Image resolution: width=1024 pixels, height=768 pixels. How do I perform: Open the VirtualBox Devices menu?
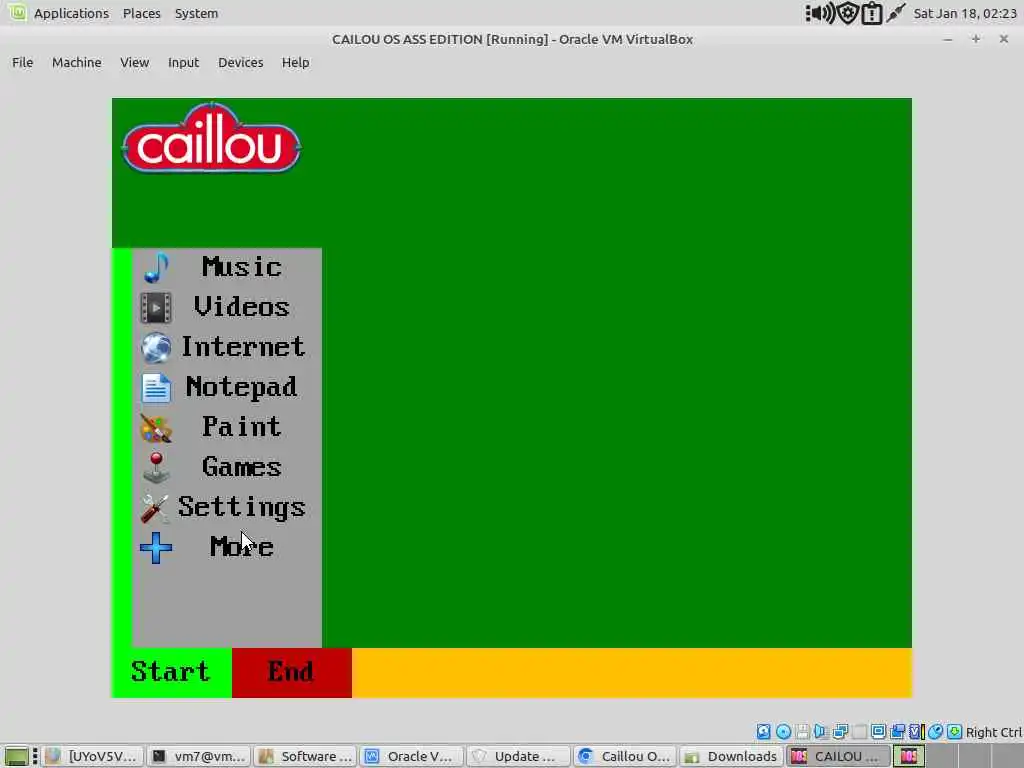(240, 63)
